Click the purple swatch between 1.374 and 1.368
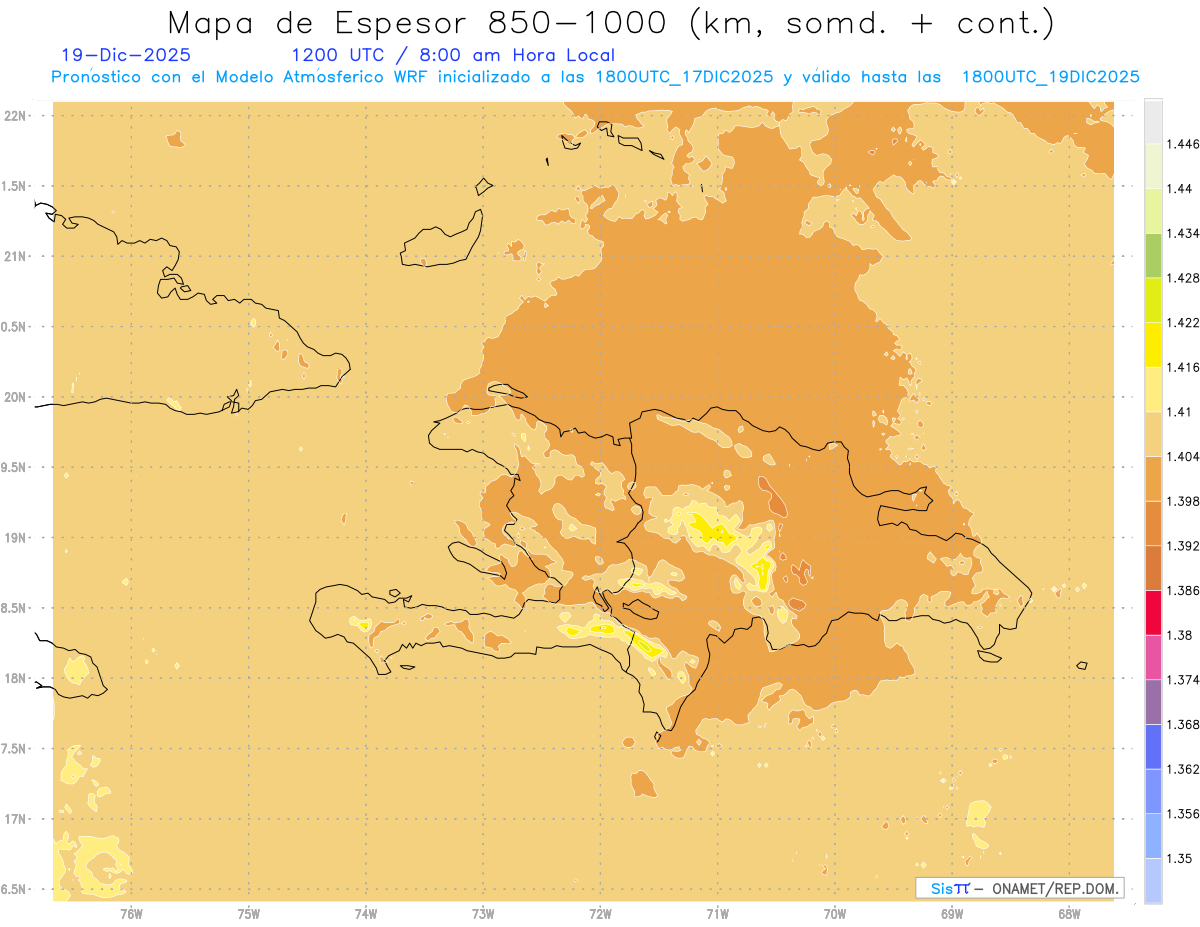 pyautogui.click(x=1153, y=702)
